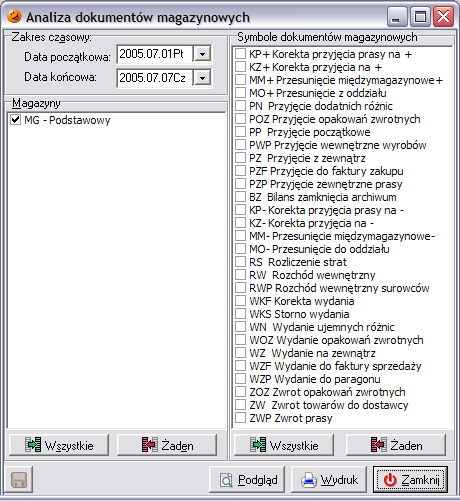Viewport: 460px width, 501px height.
Task: Open the Podgląd print preview
Action: 247,480
